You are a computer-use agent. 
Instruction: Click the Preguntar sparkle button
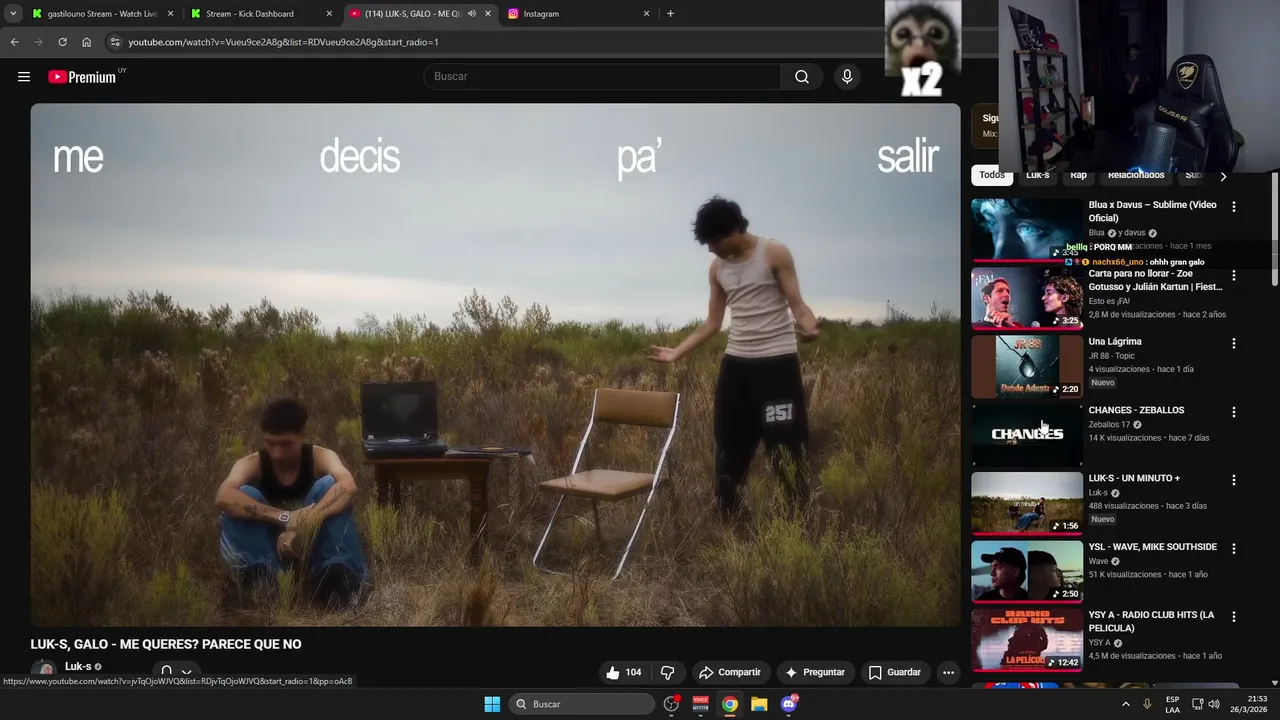[815, 672]
